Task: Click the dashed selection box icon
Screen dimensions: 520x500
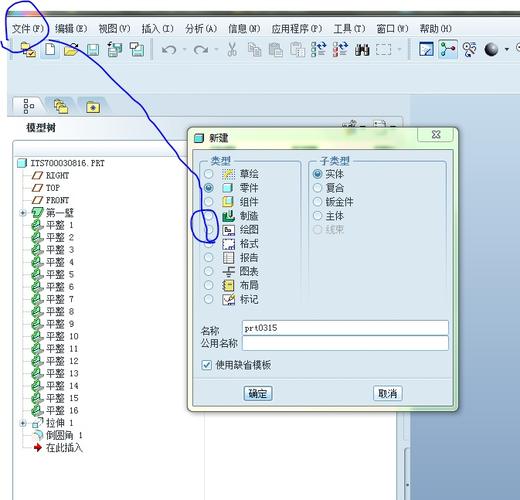Action: 383,50
